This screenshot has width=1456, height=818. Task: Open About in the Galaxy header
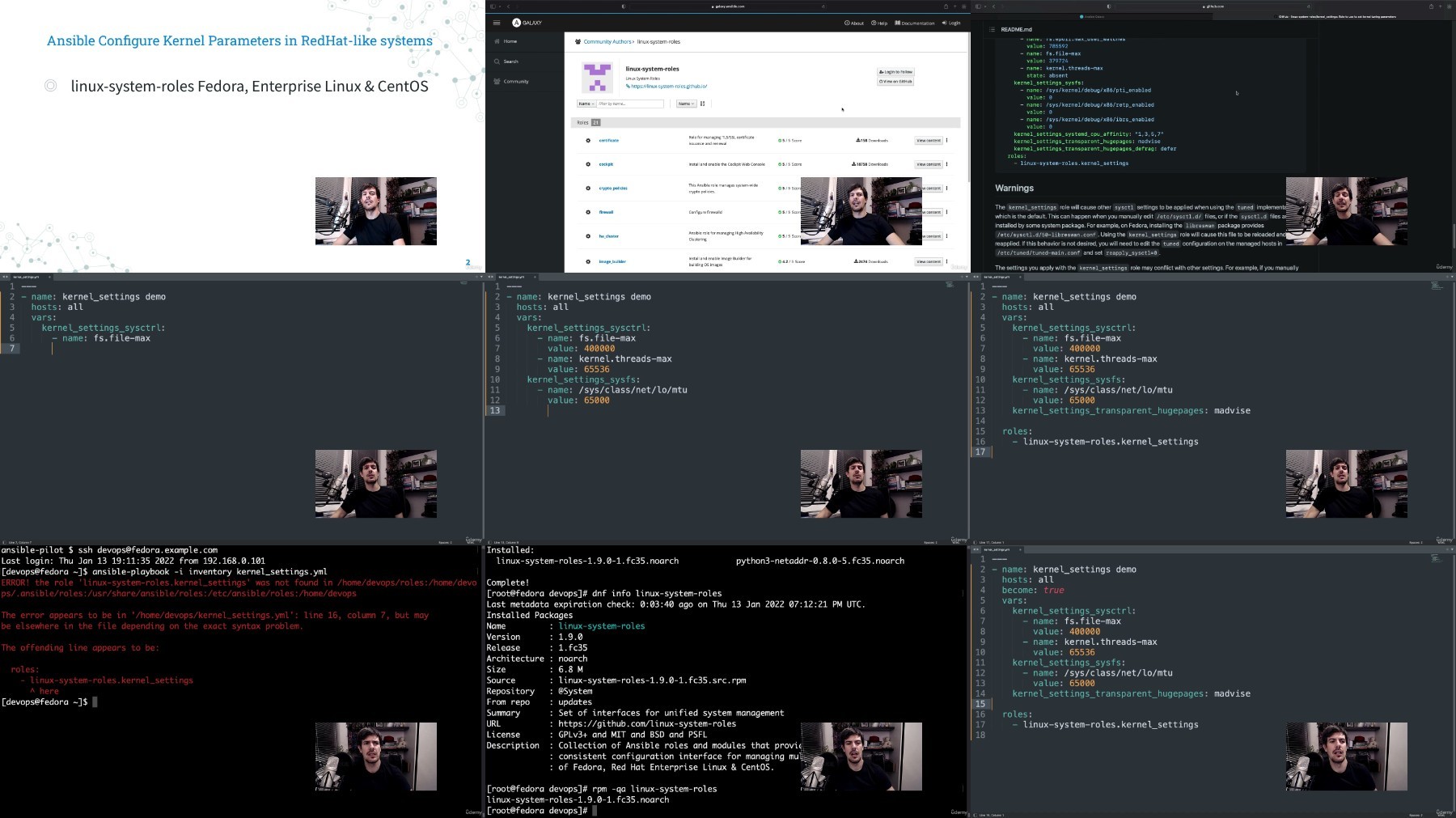pos(854,23)
